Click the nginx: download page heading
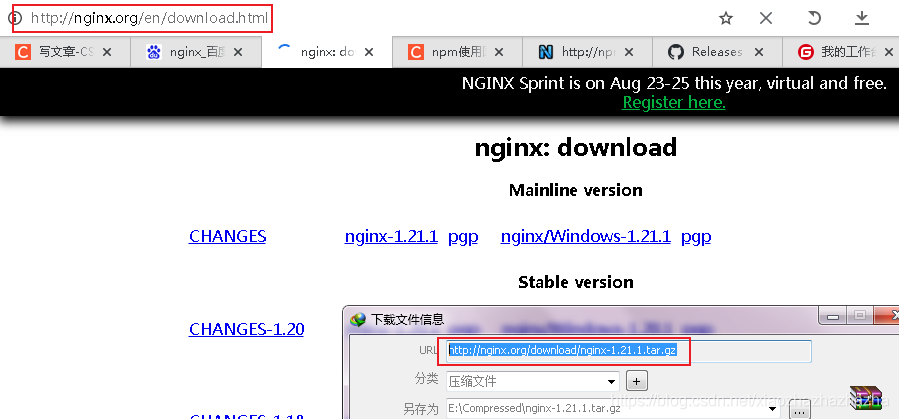899x419 pixels. (576, 148)
